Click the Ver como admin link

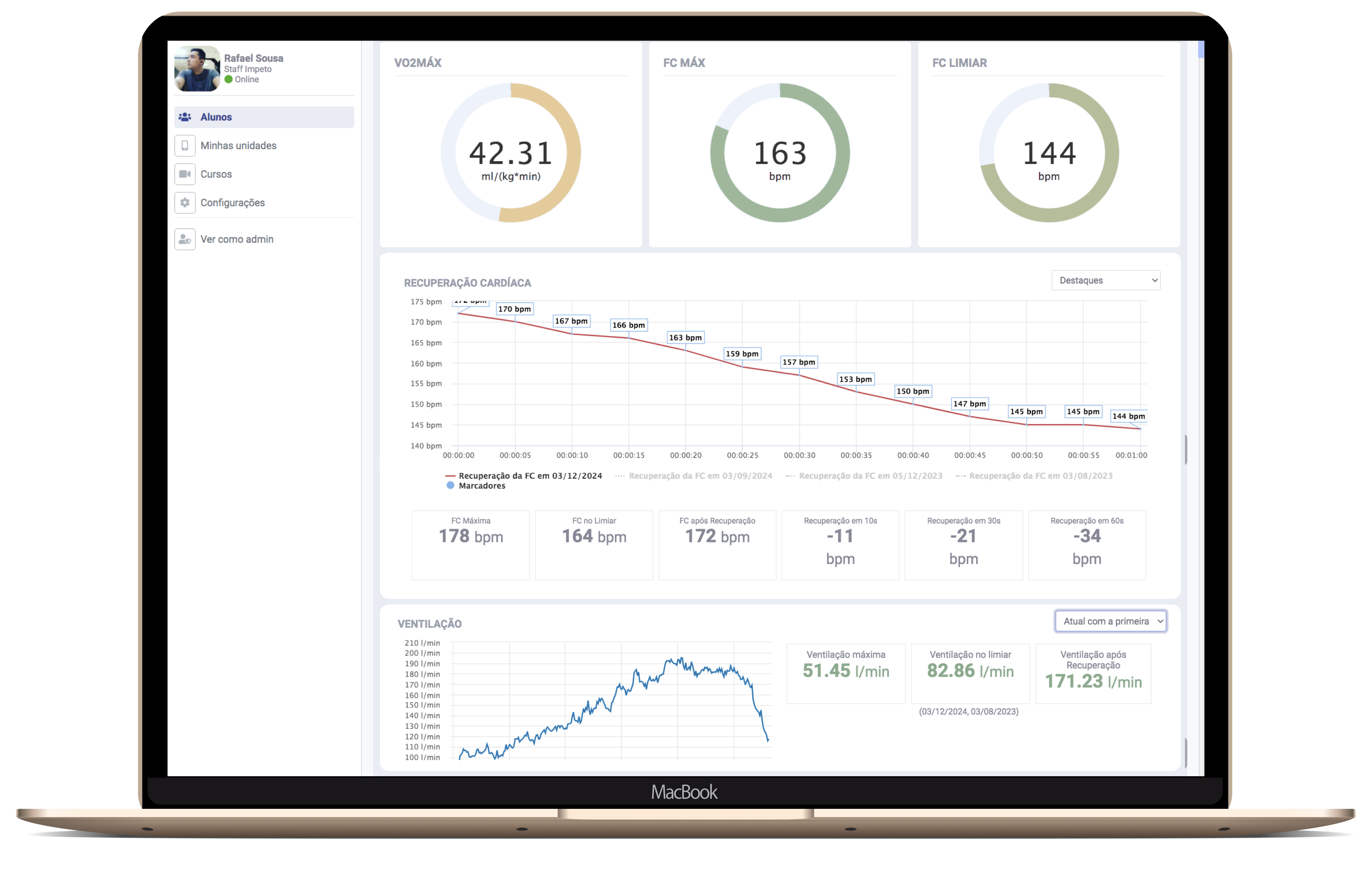[x=237, y=239]
